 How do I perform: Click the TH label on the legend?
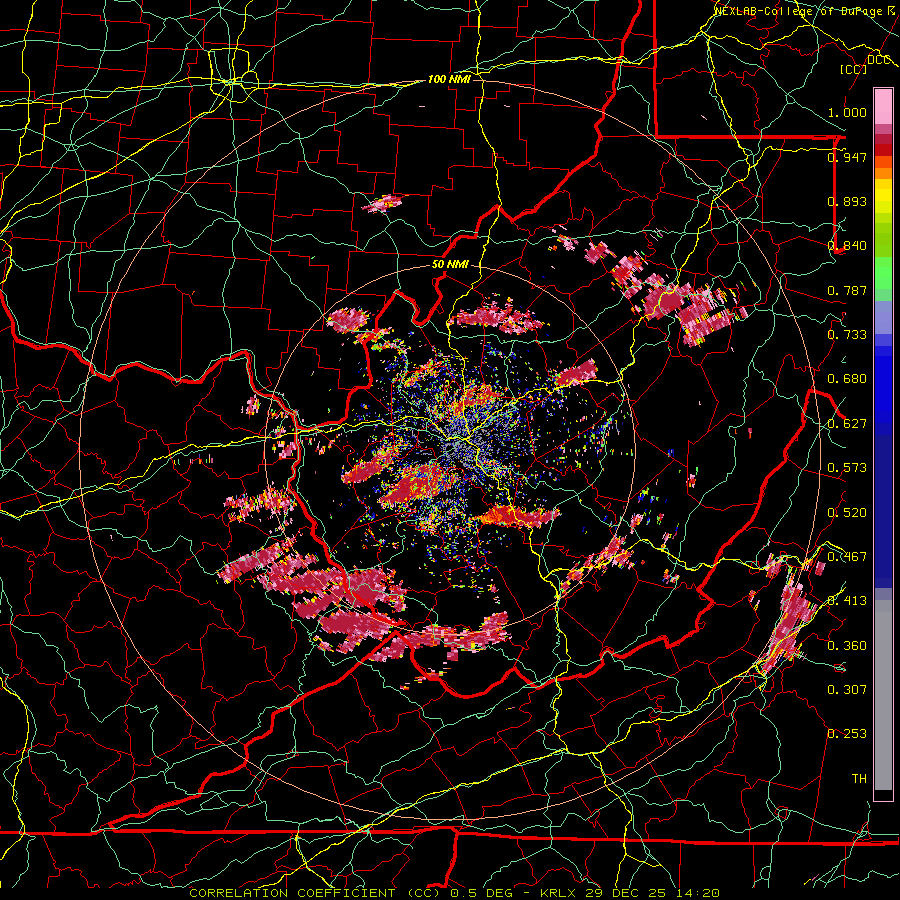coord(859,779)
